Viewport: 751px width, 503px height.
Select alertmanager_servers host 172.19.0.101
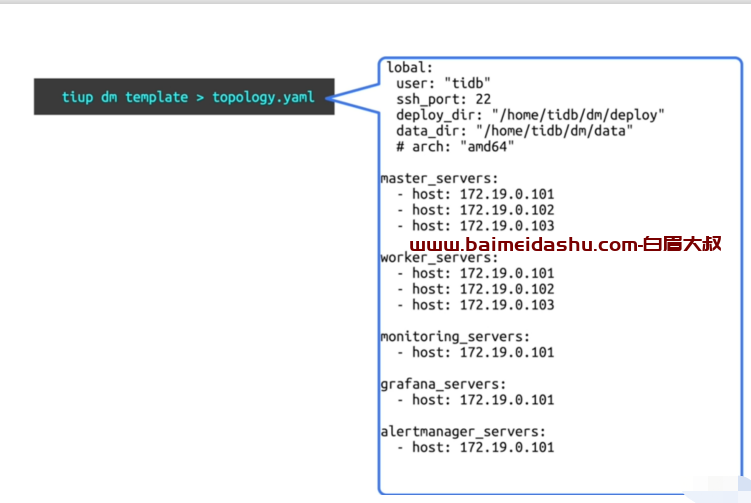coord(476,447)
